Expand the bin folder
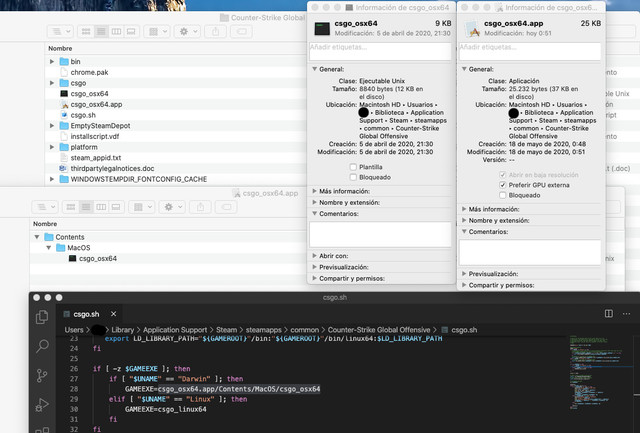The width and height of the screenshot is (640, 433). pyautogui.click(x=52, y=61)
